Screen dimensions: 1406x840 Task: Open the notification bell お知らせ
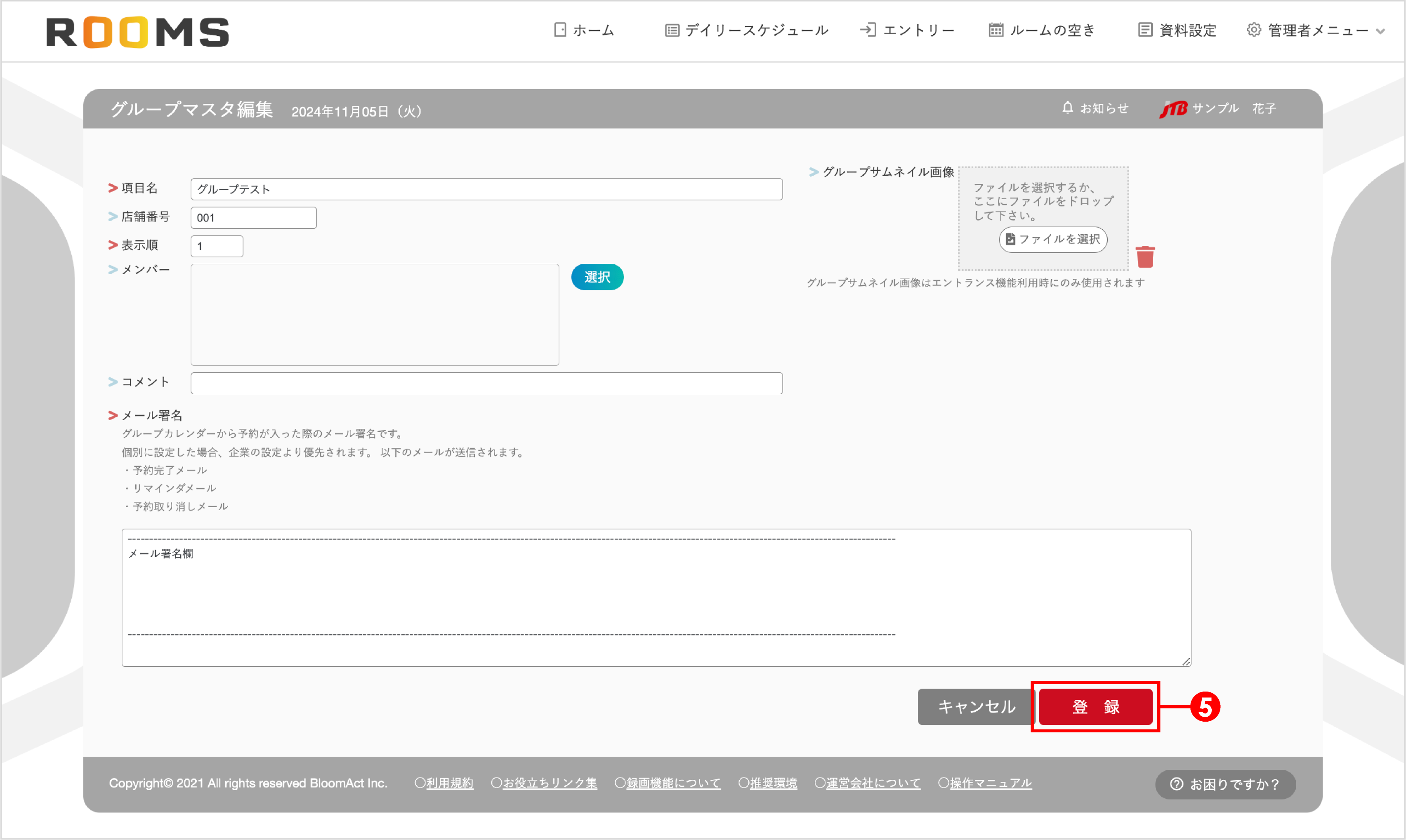[1069, 108]
